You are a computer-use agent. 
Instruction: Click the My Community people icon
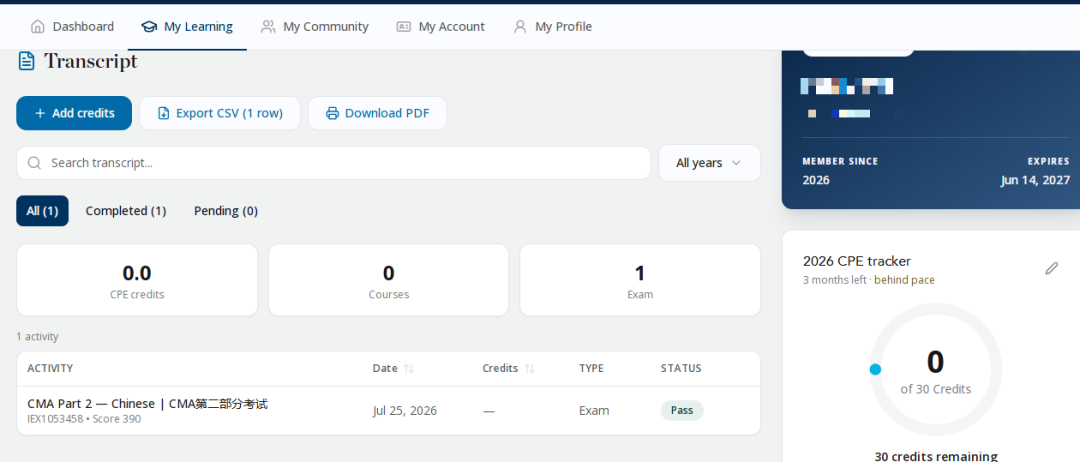click(x=268, y=27)
